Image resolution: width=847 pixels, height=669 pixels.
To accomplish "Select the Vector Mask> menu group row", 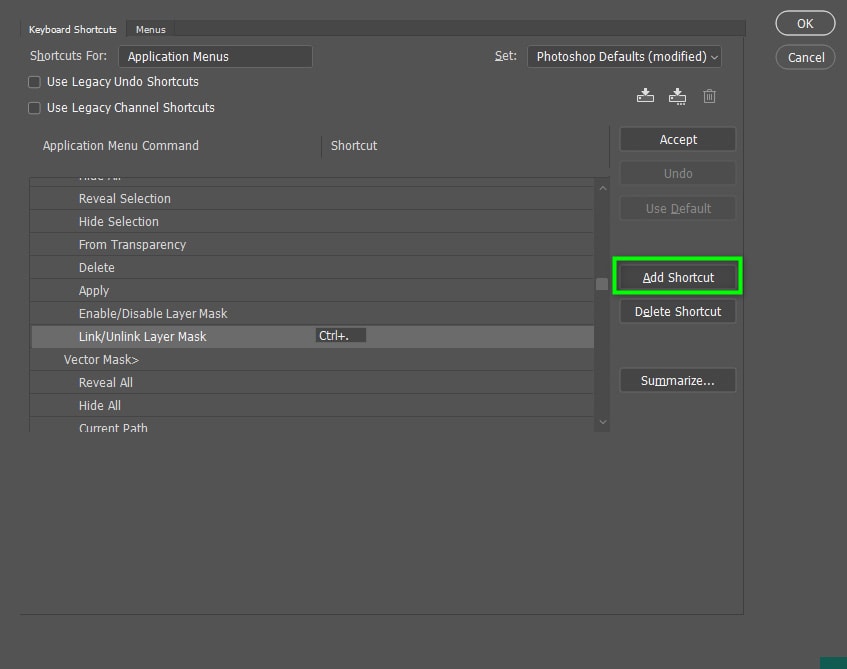I will click(101, 359).
